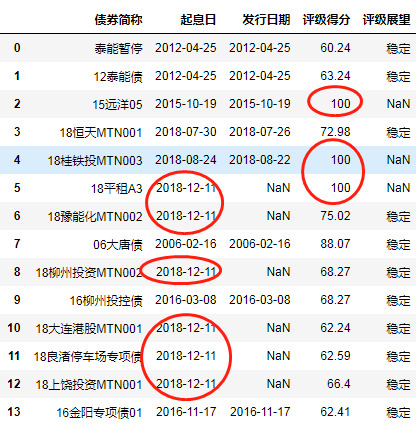The height and width of the screenshot is (434, 417).
Task: Click 发行日期 NaN in the 18平租A3 row
Action: [x=278, y=188]
